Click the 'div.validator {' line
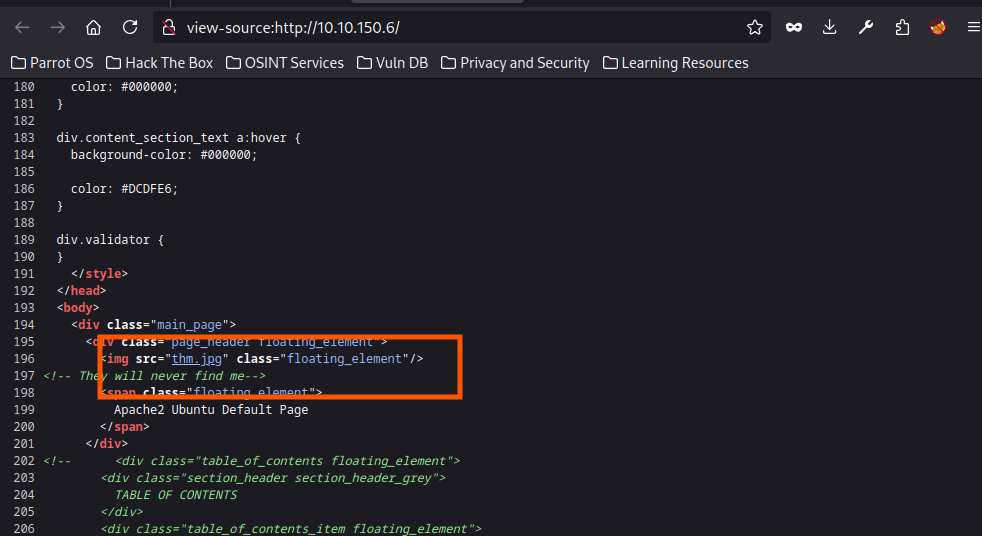Viewport: 982px width, 536px height. [x=110, y=240]
